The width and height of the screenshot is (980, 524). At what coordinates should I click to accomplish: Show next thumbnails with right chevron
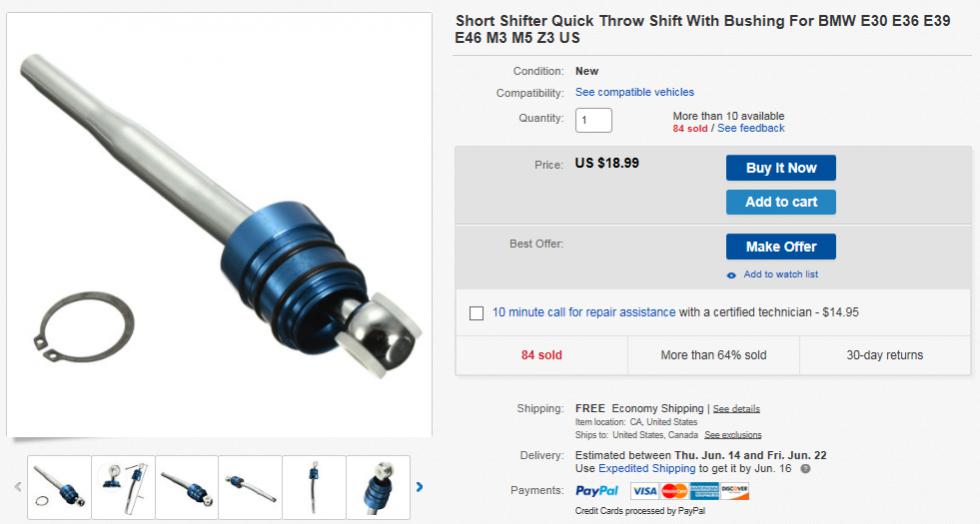pos(419,486)
